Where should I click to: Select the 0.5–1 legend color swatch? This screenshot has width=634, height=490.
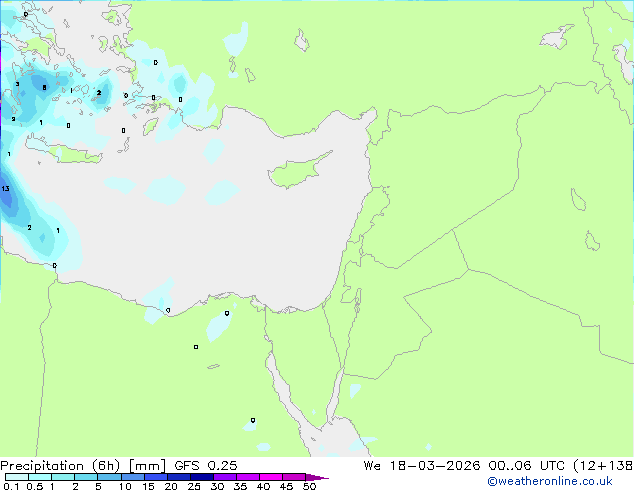coord(40,477)
